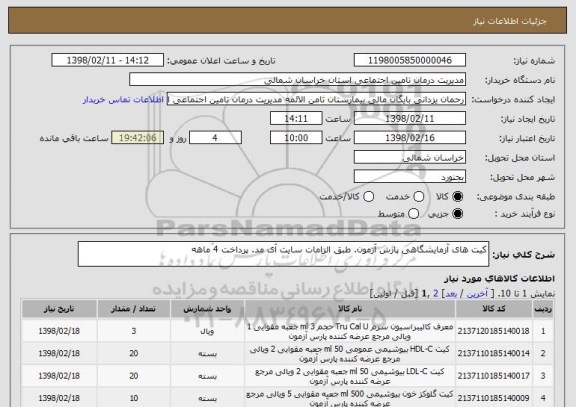Select the کالا/خدمت radio button
Viewport: 576px width, 407px height.
(x=368, y=197)
